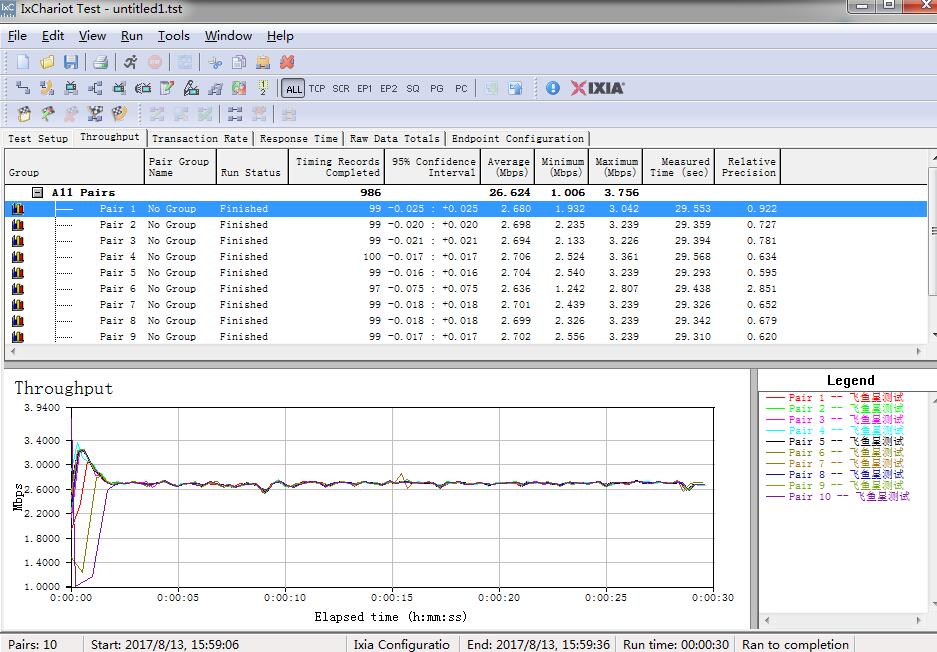This screenshot has height=652, width=937.
Task: Toggle the EP1 filter button
Action: pos(364,89)
